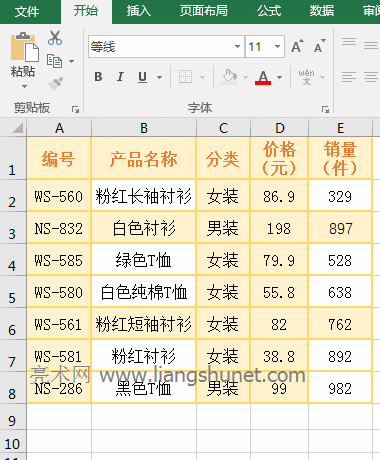The image size is (380, 460).
Task: Open the Paste options dropdown under 粘贴
Action: point(24,86)
